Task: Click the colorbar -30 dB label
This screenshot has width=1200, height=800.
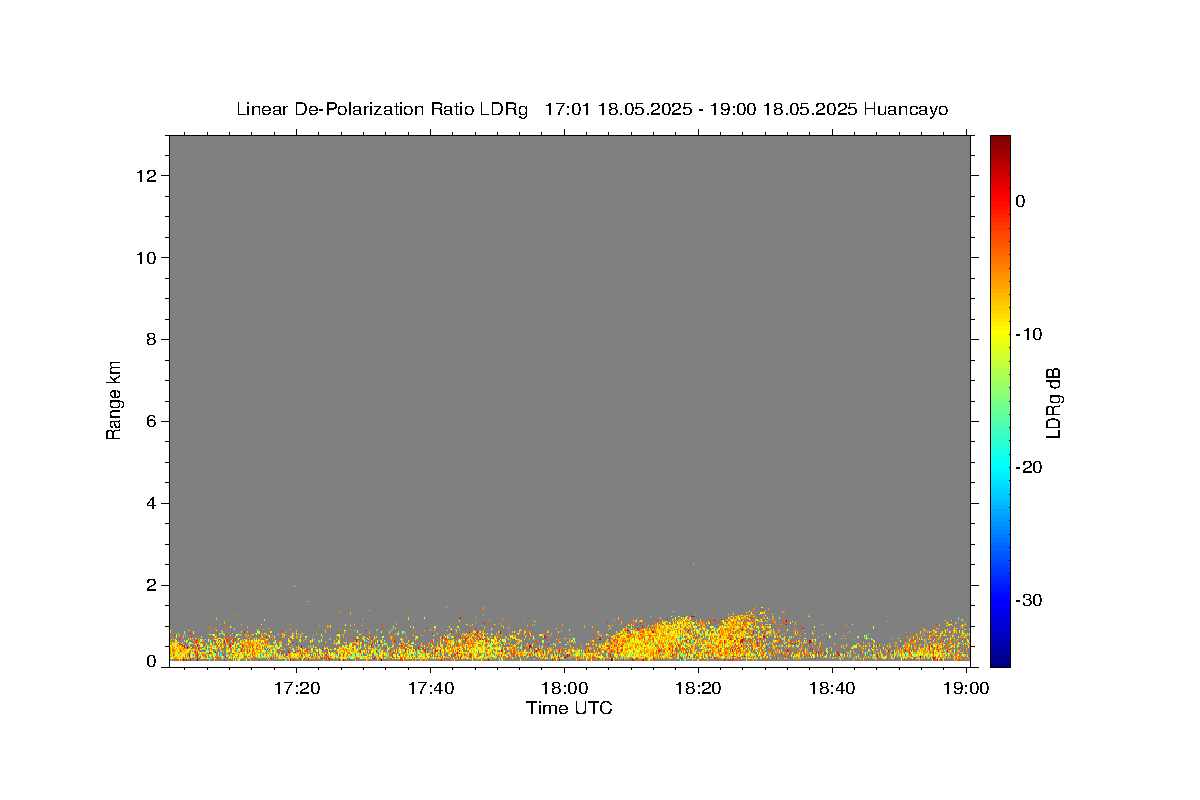Action: [1030, 600]
